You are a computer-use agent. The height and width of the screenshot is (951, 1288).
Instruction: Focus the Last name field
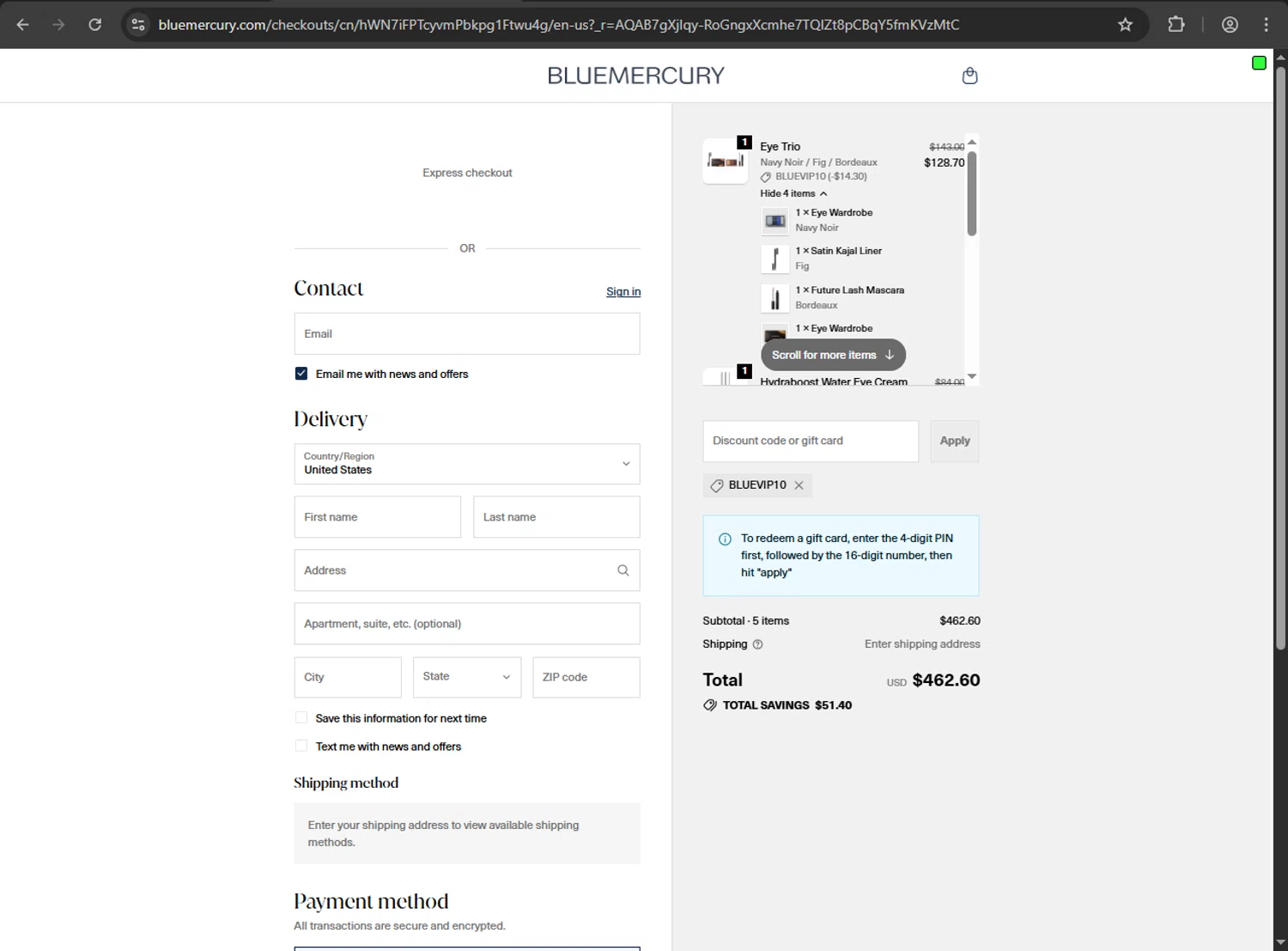[556, 517]
